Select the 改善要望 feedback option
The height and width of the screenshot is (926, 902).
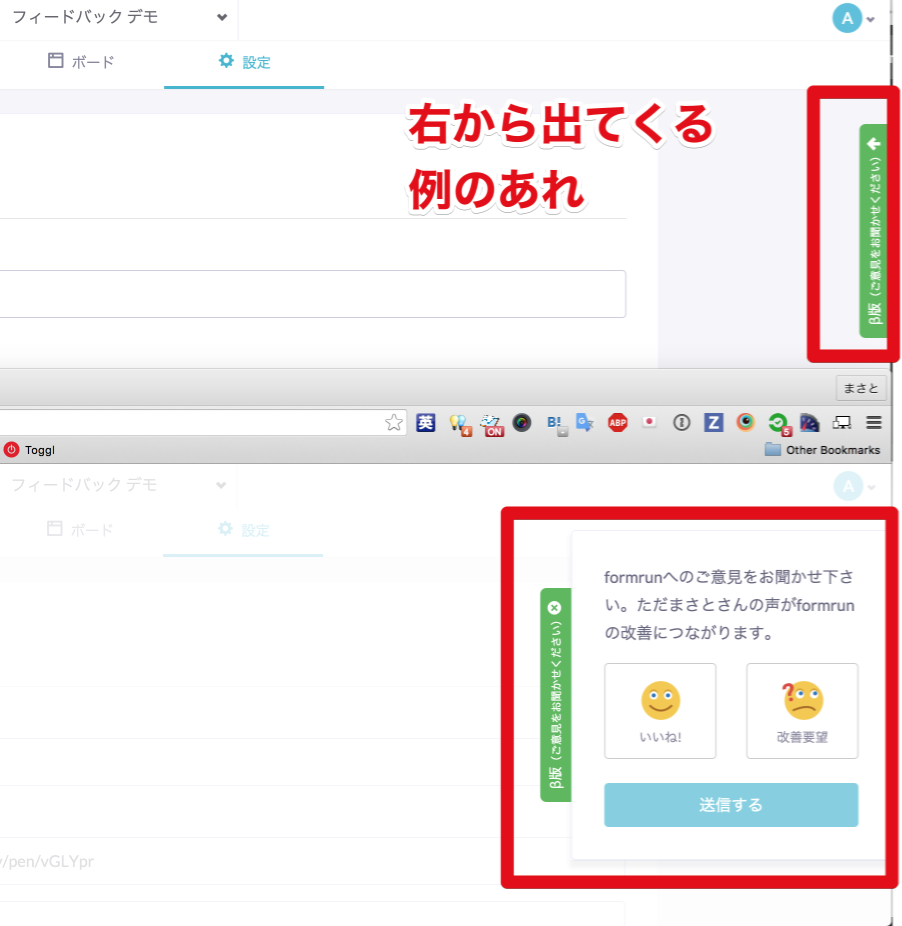(801, 710)
